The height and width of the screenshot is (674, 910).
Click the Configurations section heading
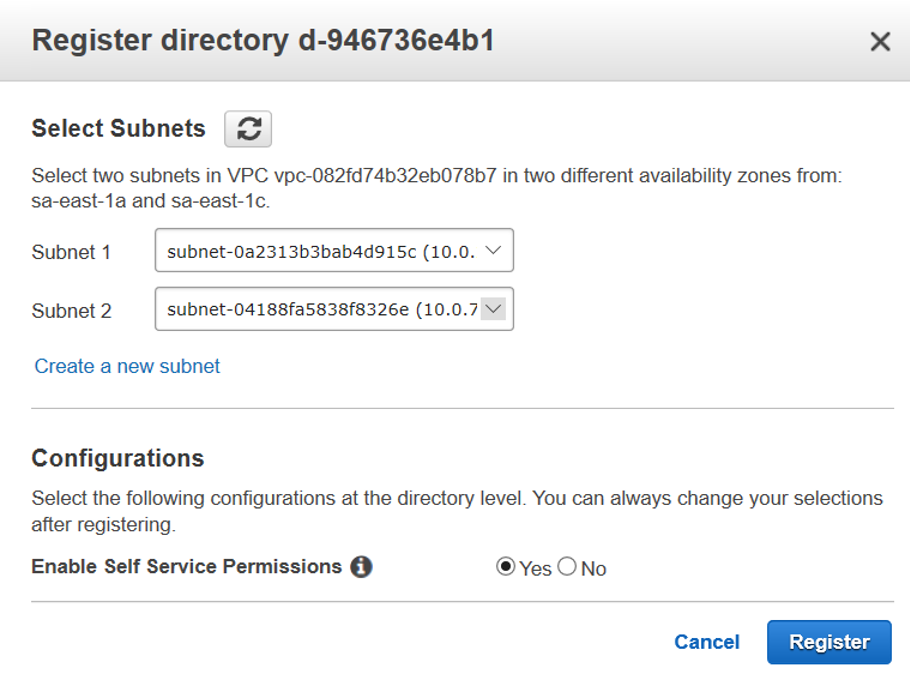pos(117,458)
